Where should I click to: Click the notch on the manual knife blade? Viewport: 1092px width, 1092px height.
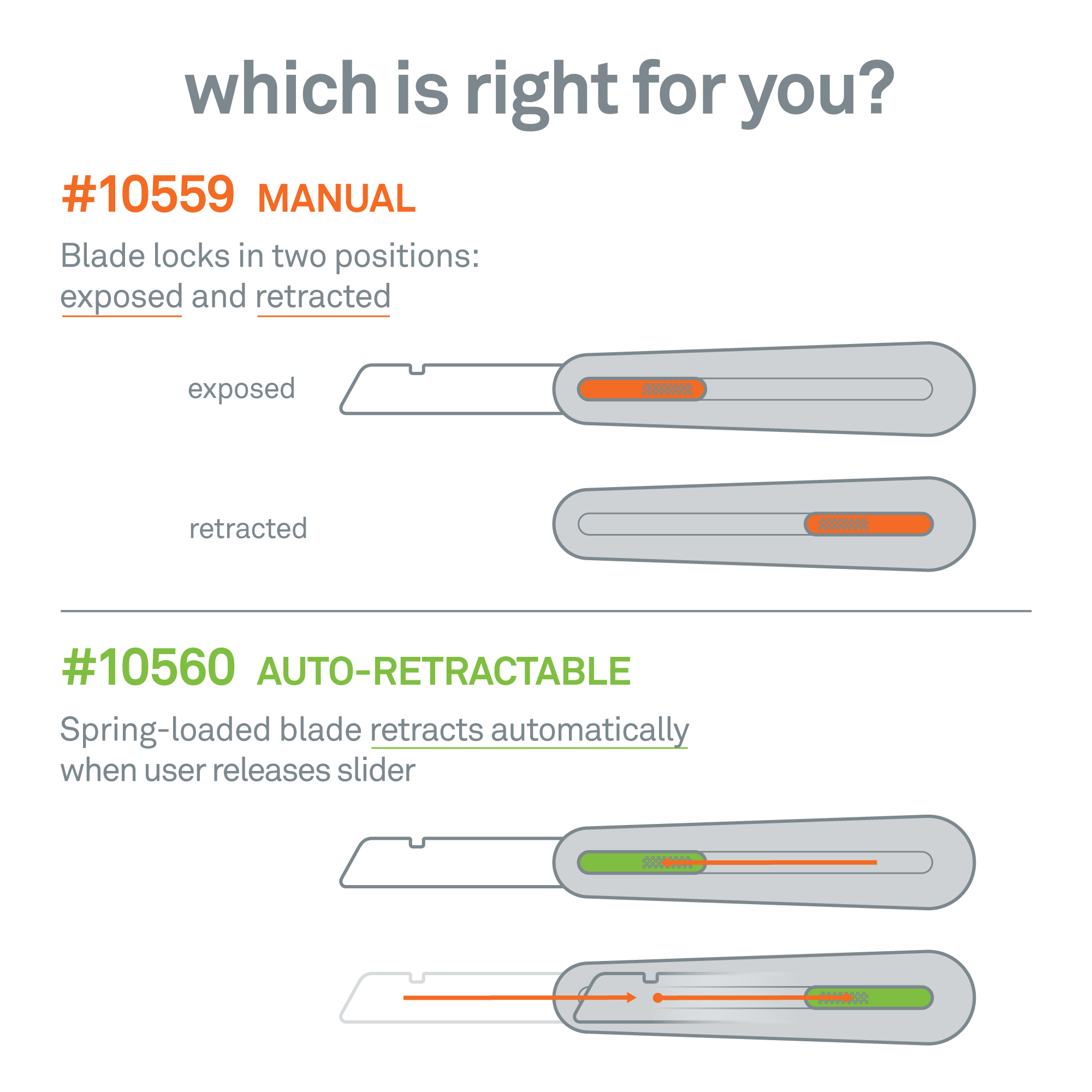pos(417,370)
